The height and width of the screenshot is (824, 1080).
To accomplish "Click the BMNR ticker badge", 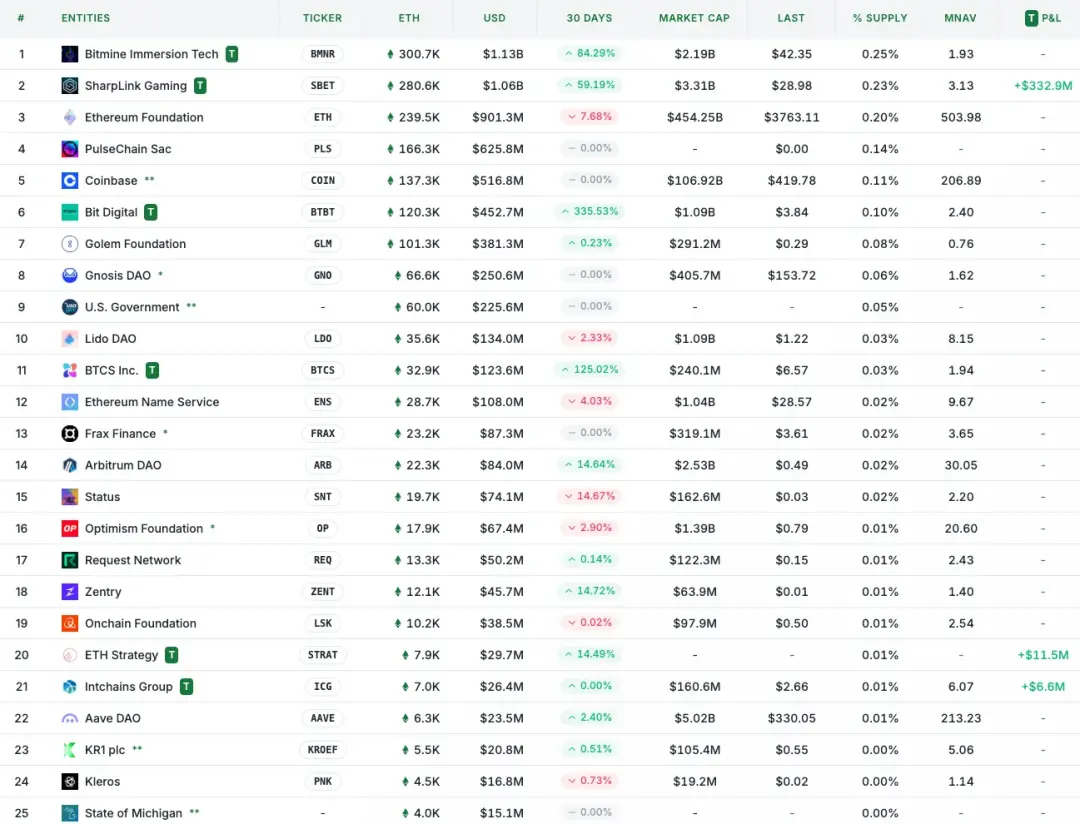I will [322, 54].
